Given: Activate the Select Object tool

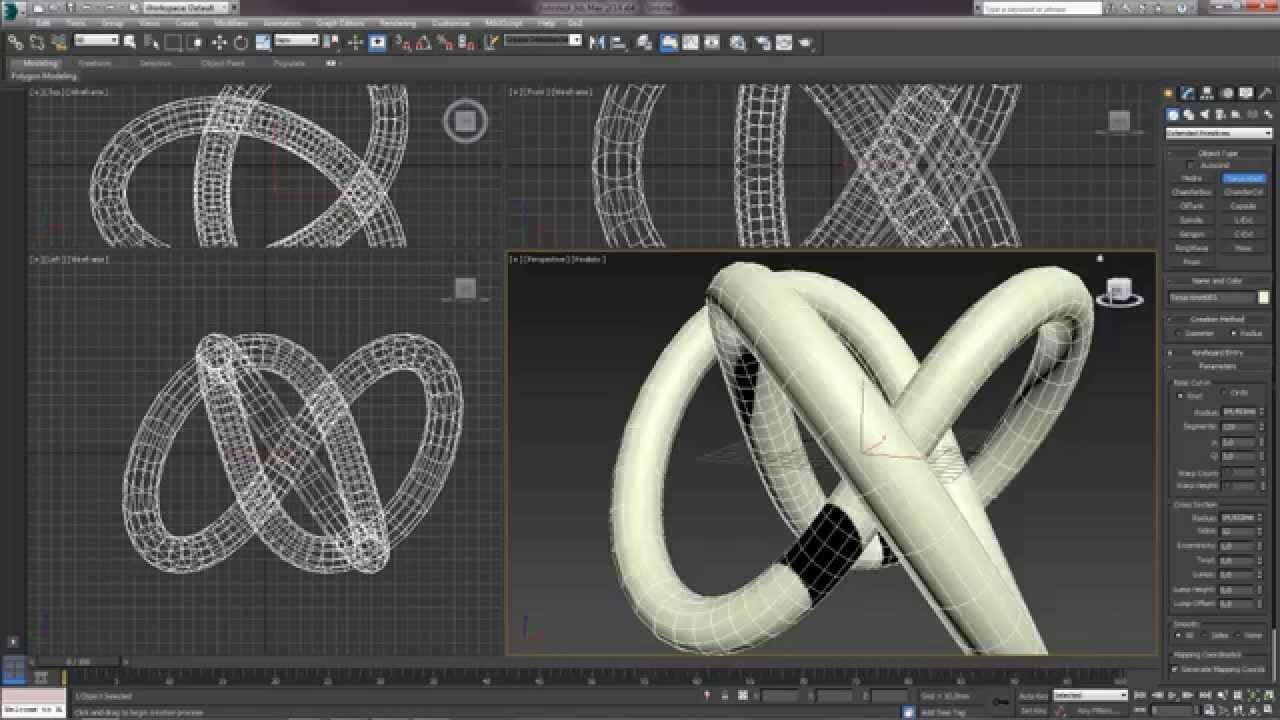Looking at the screenshot, I should (129, 42).
